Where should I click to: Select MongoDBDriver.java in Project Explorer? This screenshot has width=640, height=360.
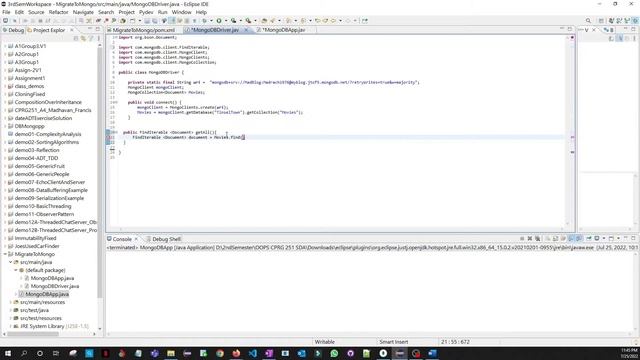[x=55, y=286]
